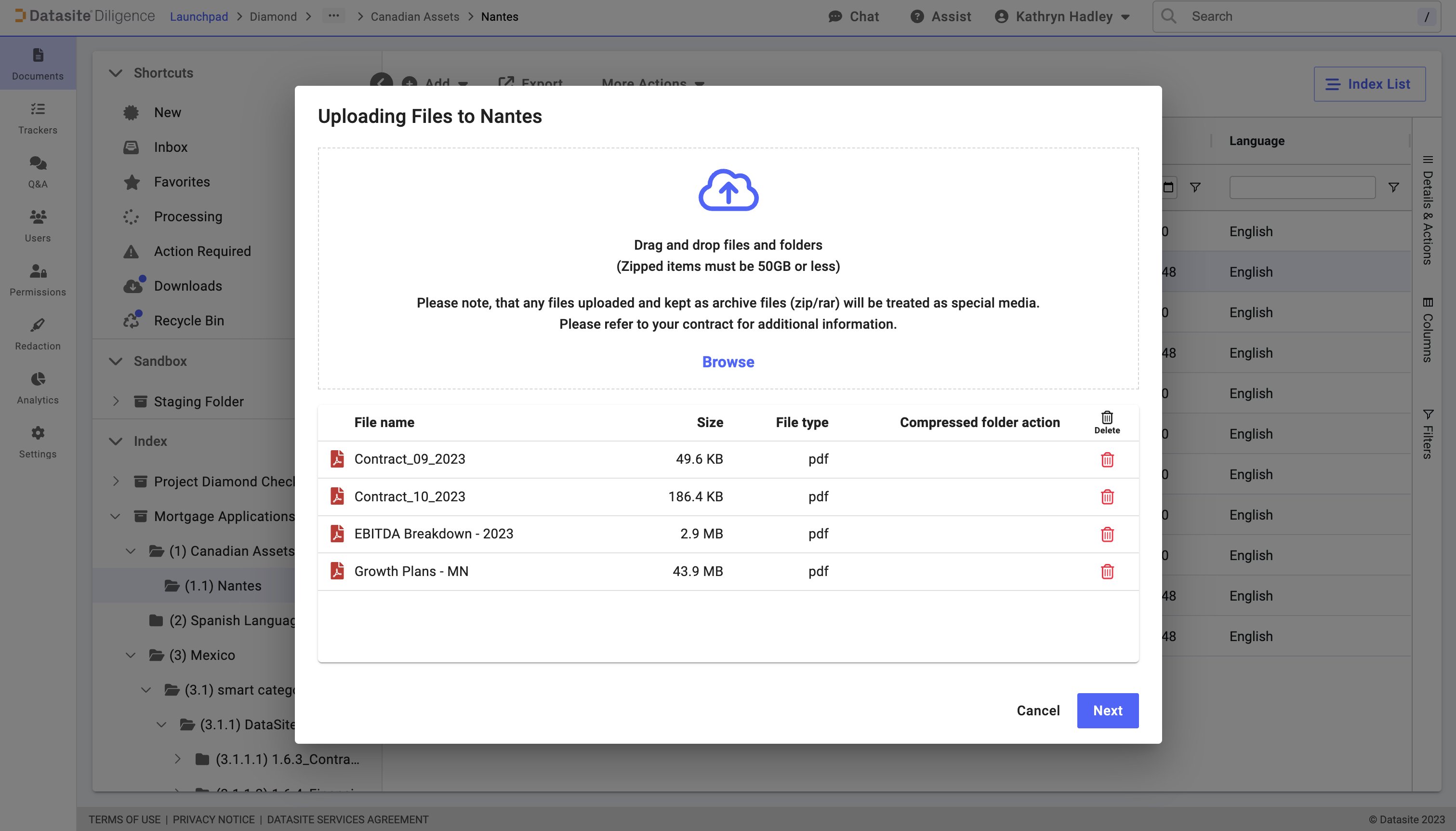Open the Analytics section in the sidebar
Image resolution: width=1456 pixels, height=831 pixels.
(38, 388)
